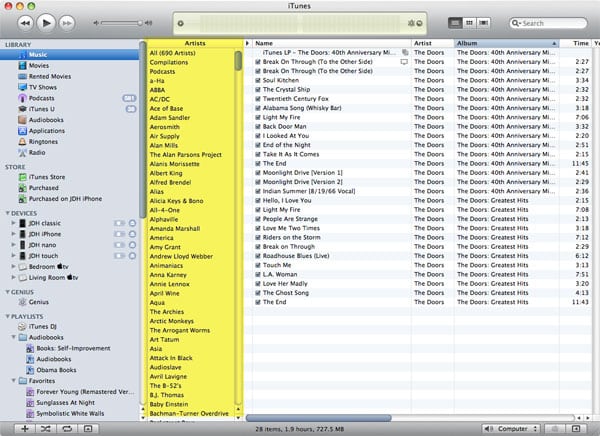Expand the JDH iPhone device
Image resolution: width=600 pixels, height=436 pixels.
13,234
